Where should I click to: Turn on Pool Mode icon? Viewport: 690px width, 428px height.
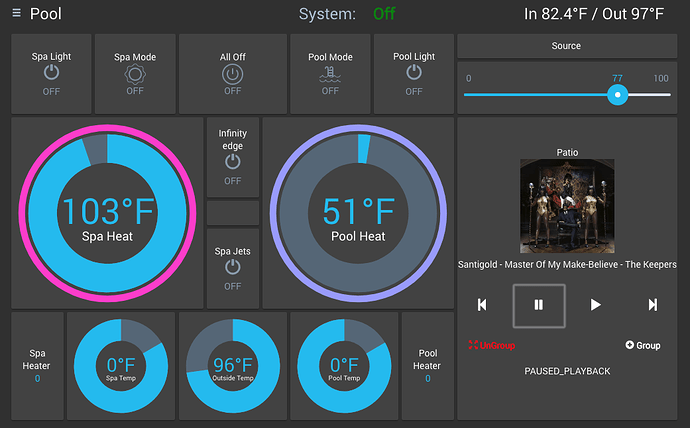[330, 73]
